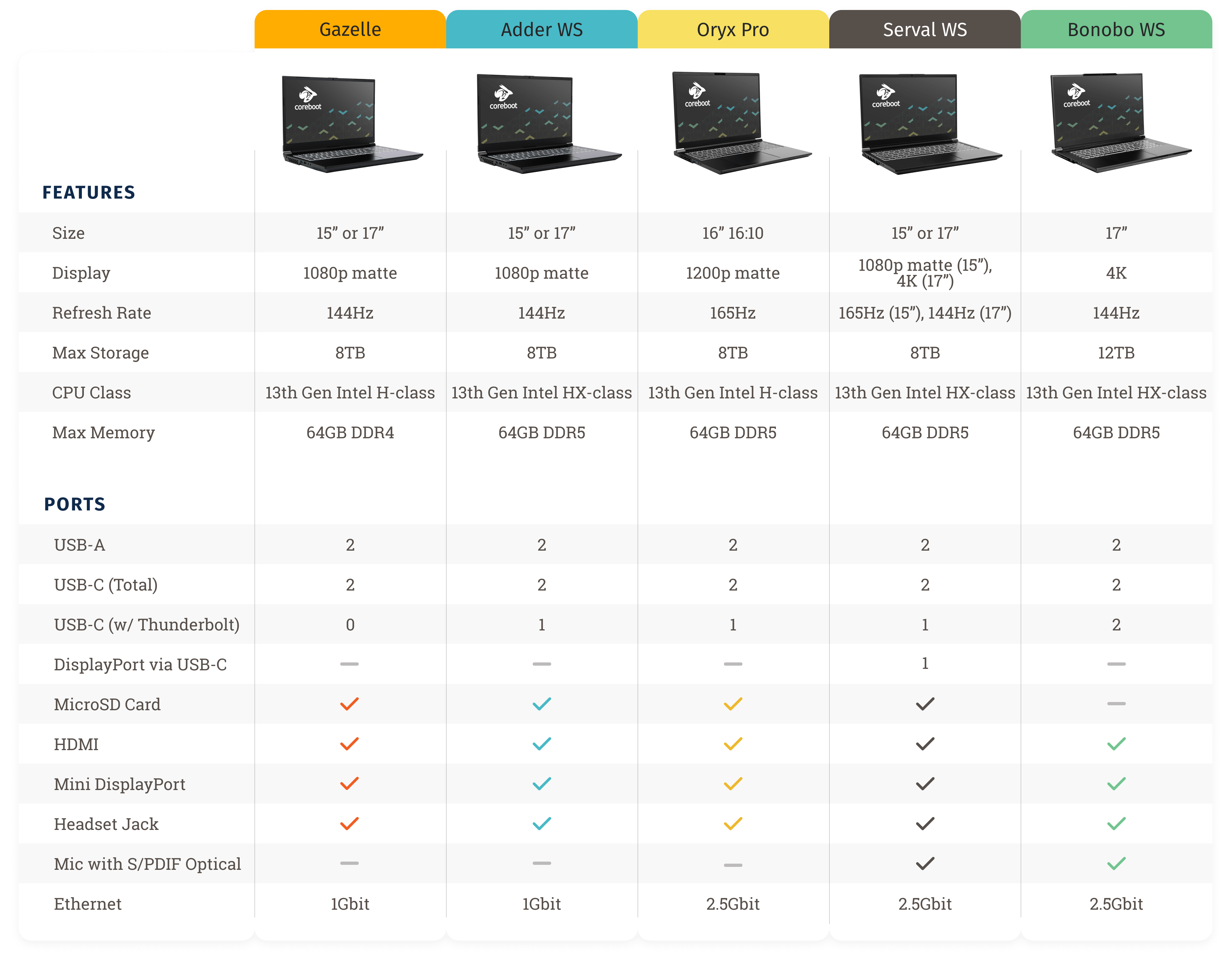Viewport: 1232px width, 959px height.
Task: Click the Mic with S/PDIF Optical label
Action: click(147, 864)
